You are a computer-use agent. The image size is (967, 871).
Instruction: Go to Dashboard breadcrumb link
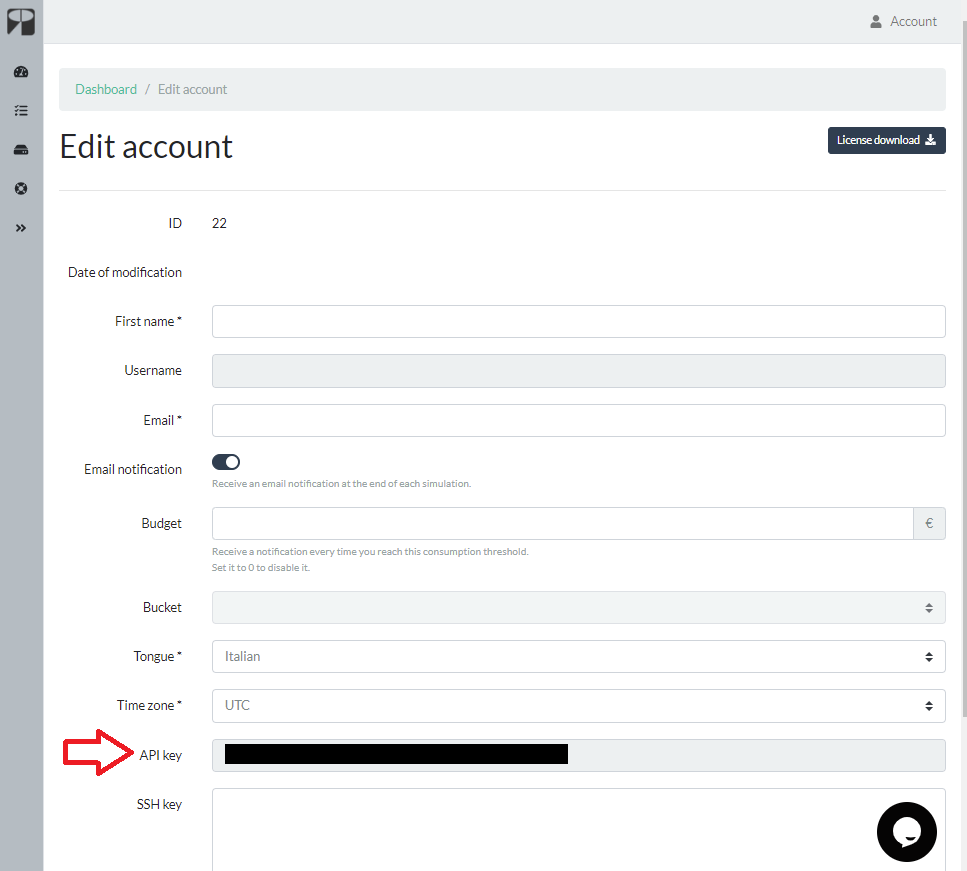(106, 89)
